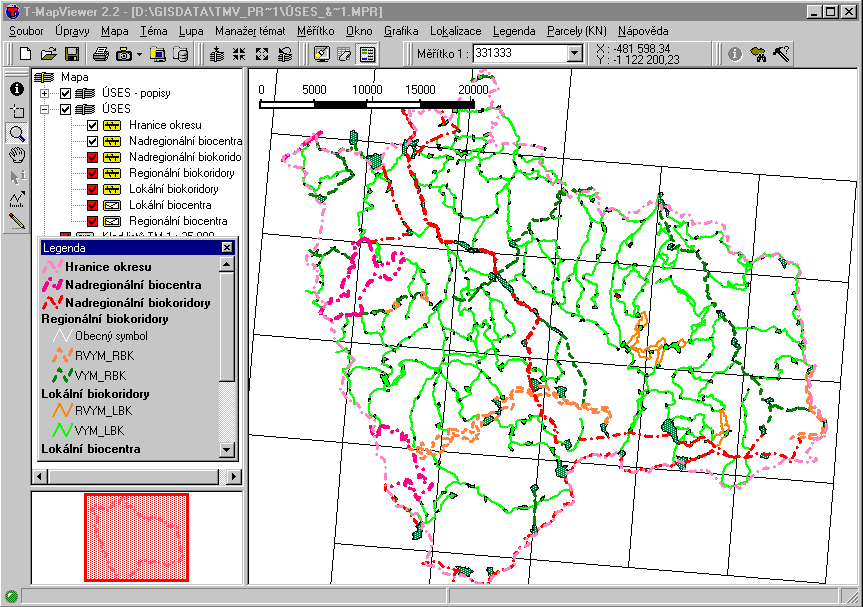
Task: Capture map snapshot with the camera icon
Action: (124, 54)
